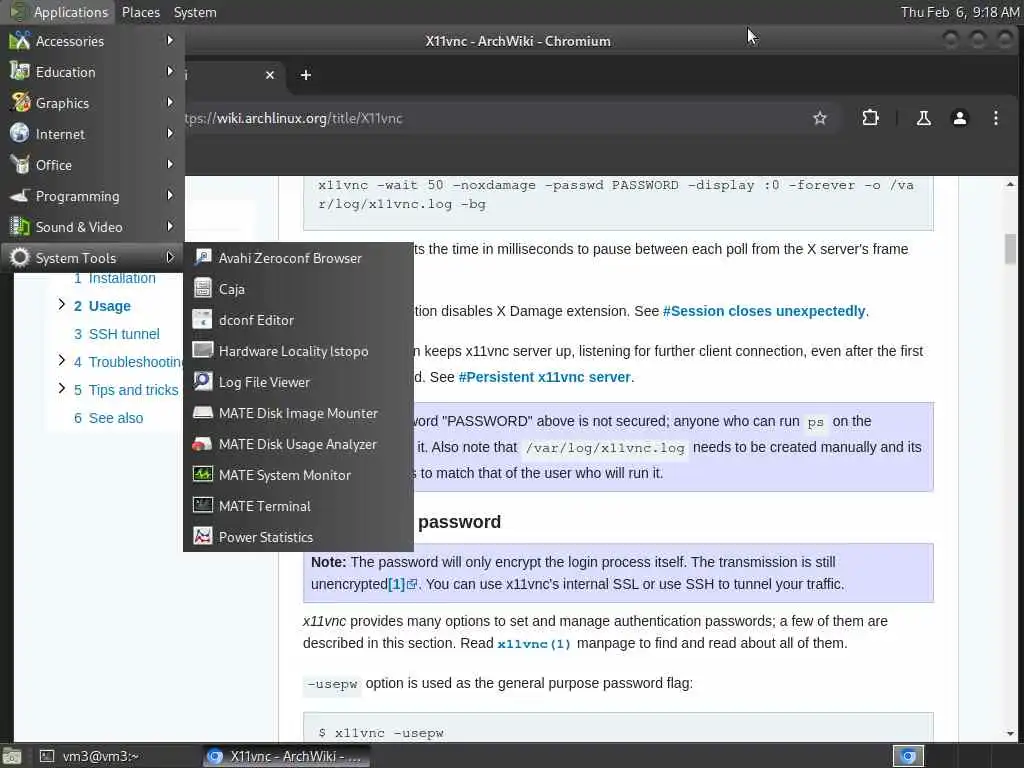Open the Session closes unexpectedly link

coord(764,311)
